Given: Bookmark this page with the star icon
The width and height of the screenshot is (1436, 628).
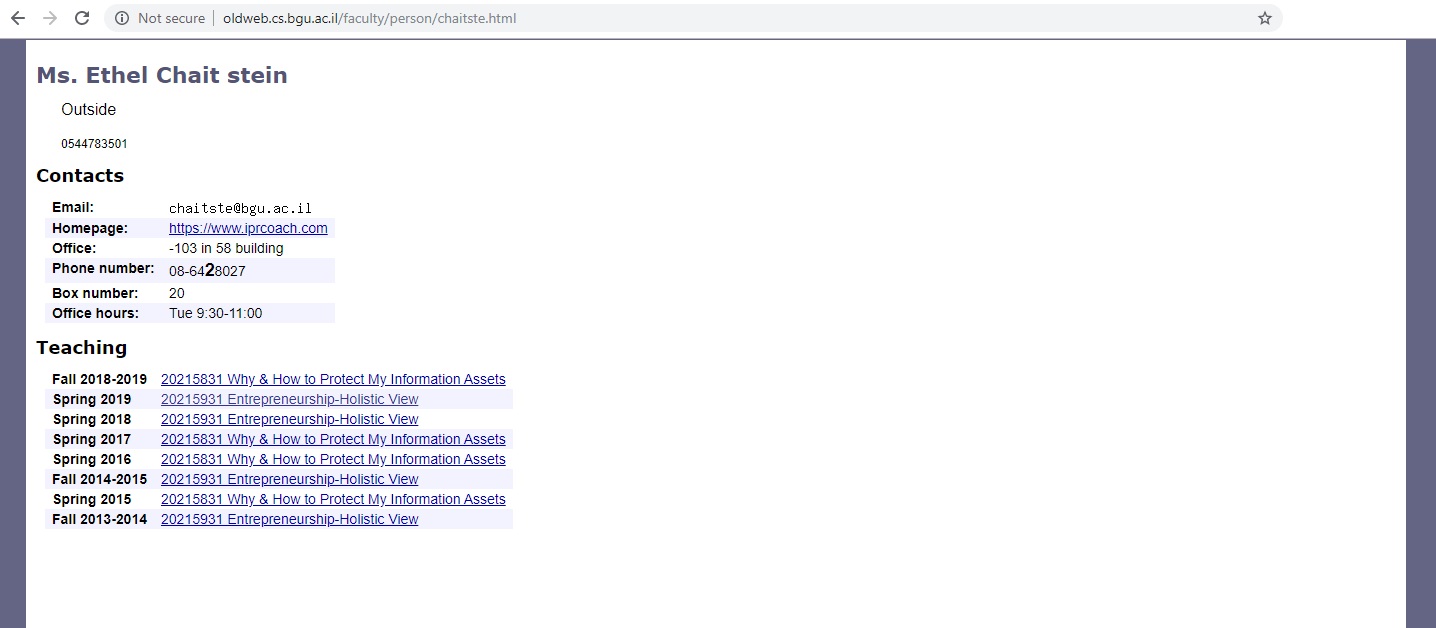Looking at the screenshot, I should (1264, 18).
